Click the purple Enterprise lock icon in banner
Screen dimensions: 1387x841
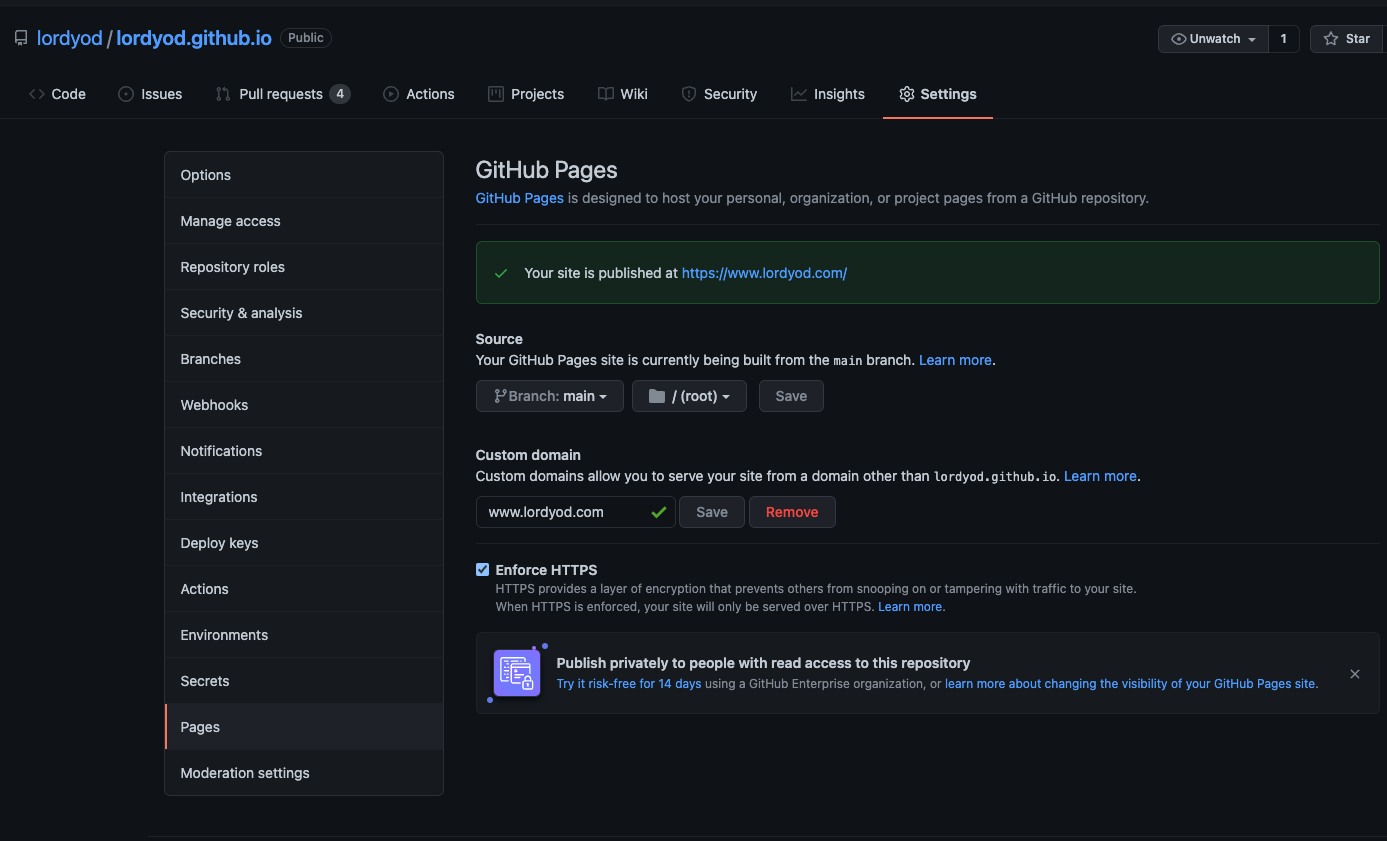coord(516,672)
